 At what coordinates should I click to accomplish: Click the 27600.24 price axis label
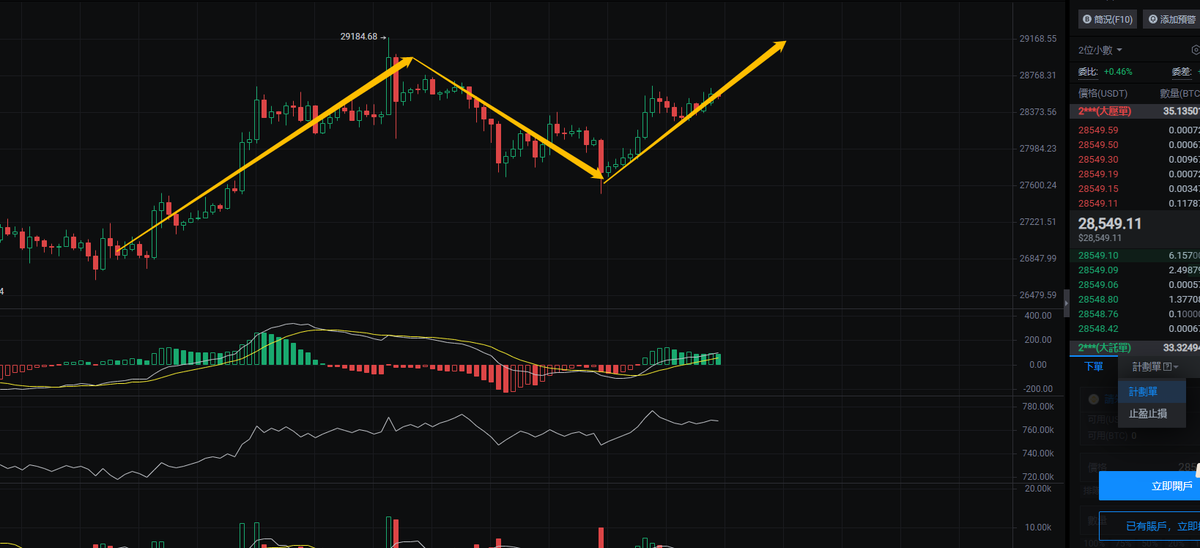(1039, 185)
